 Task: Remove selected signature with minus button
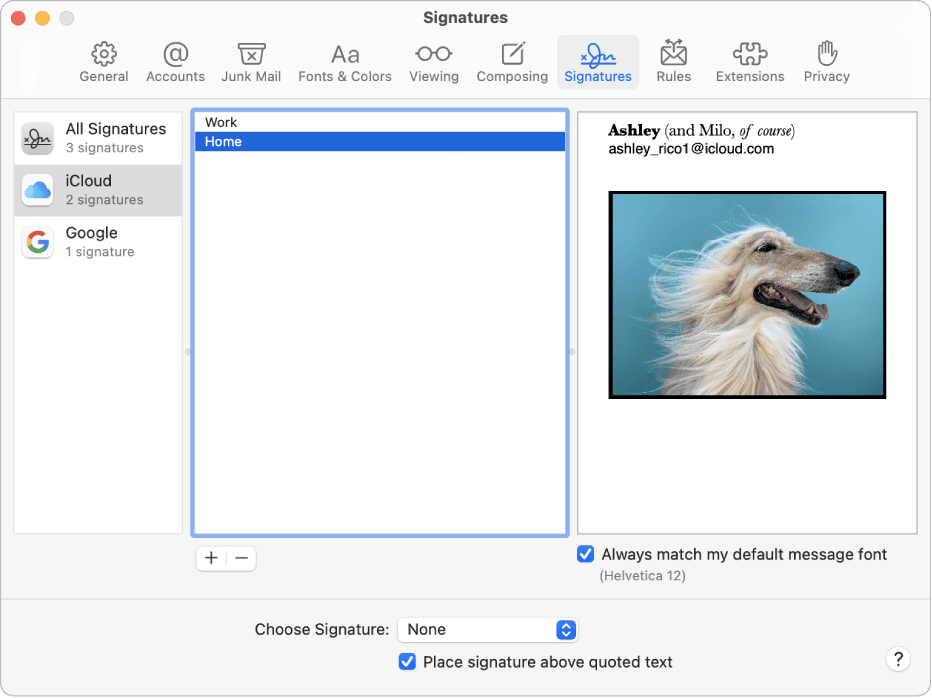240,558
